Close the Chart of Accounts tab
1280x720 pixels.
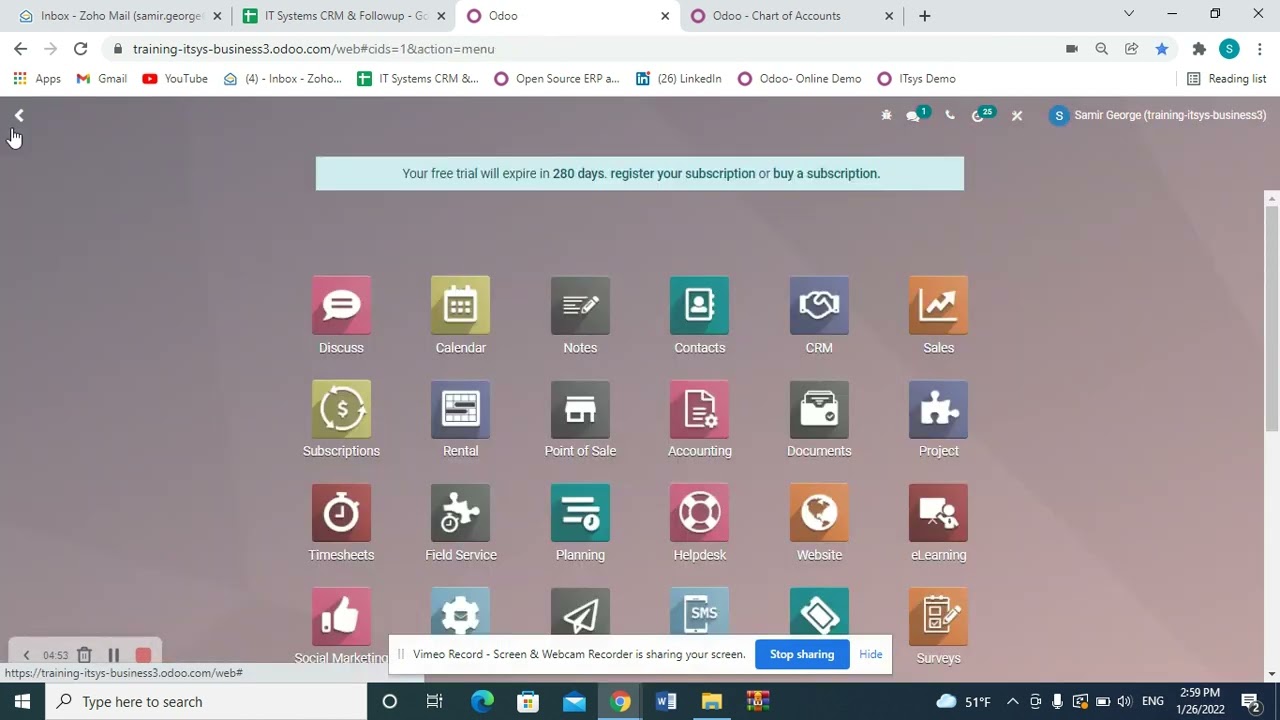pos(889,16)
